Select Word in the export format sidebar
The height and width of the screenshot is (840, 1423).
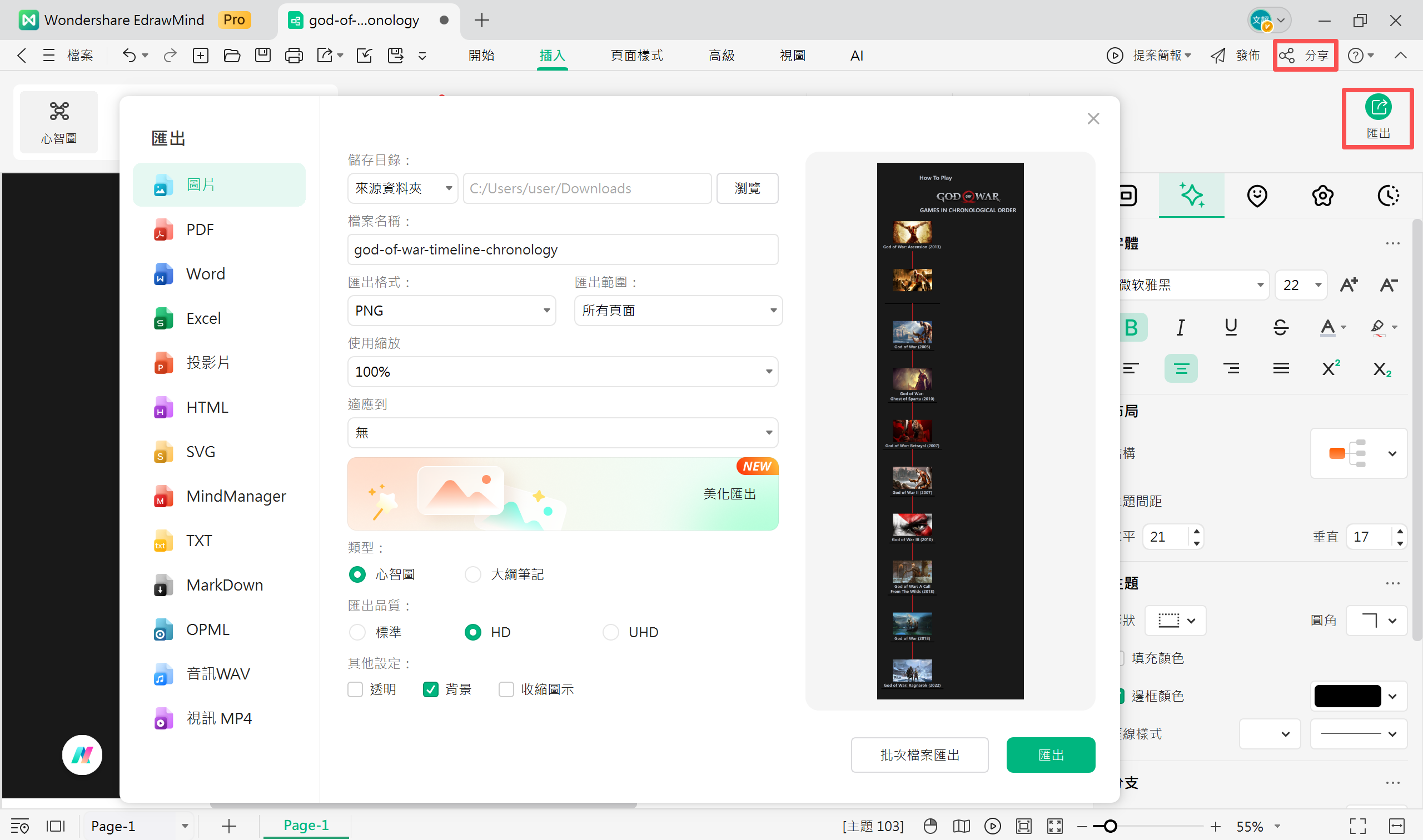tap(205, 273)
